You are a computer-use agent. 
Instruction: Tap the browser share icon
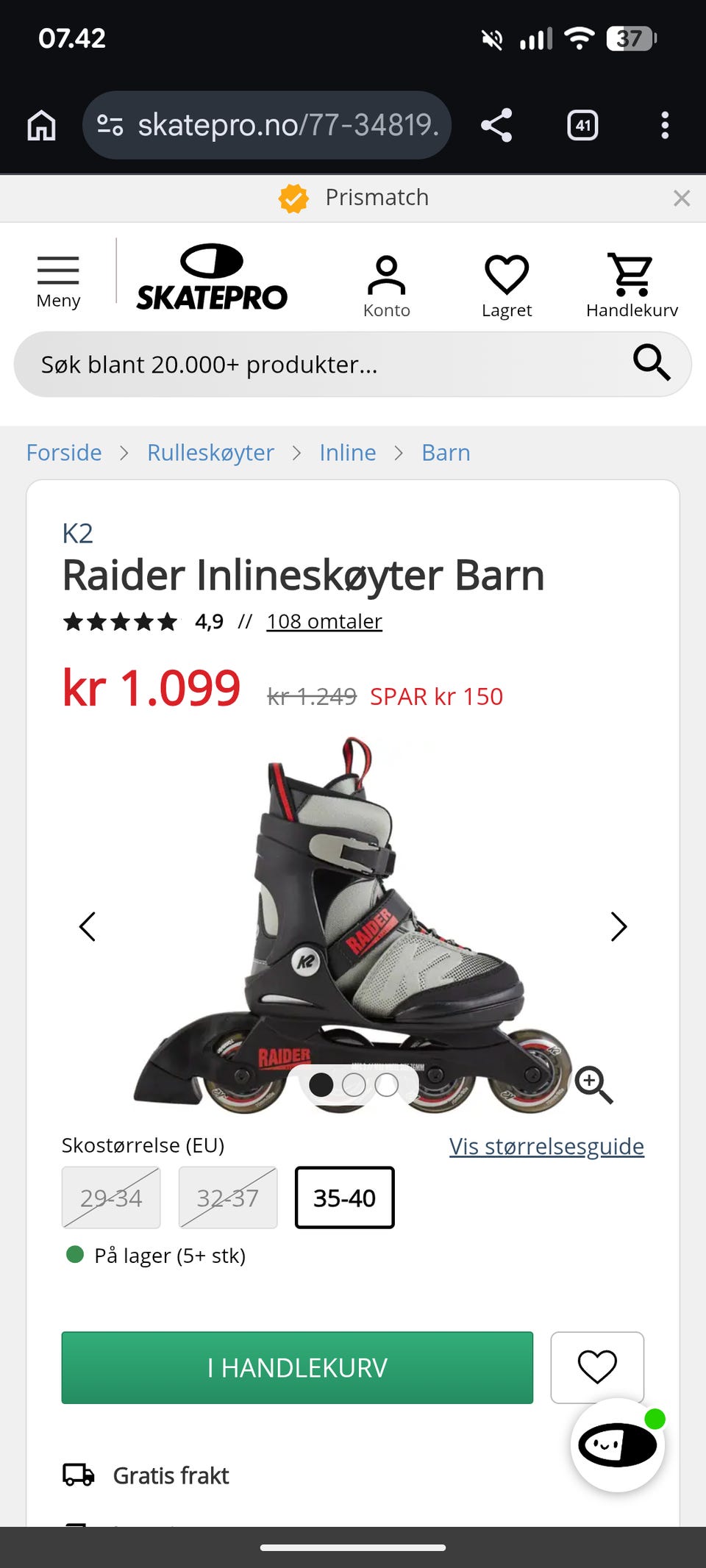pyautogui.click(x=496, y=125)
